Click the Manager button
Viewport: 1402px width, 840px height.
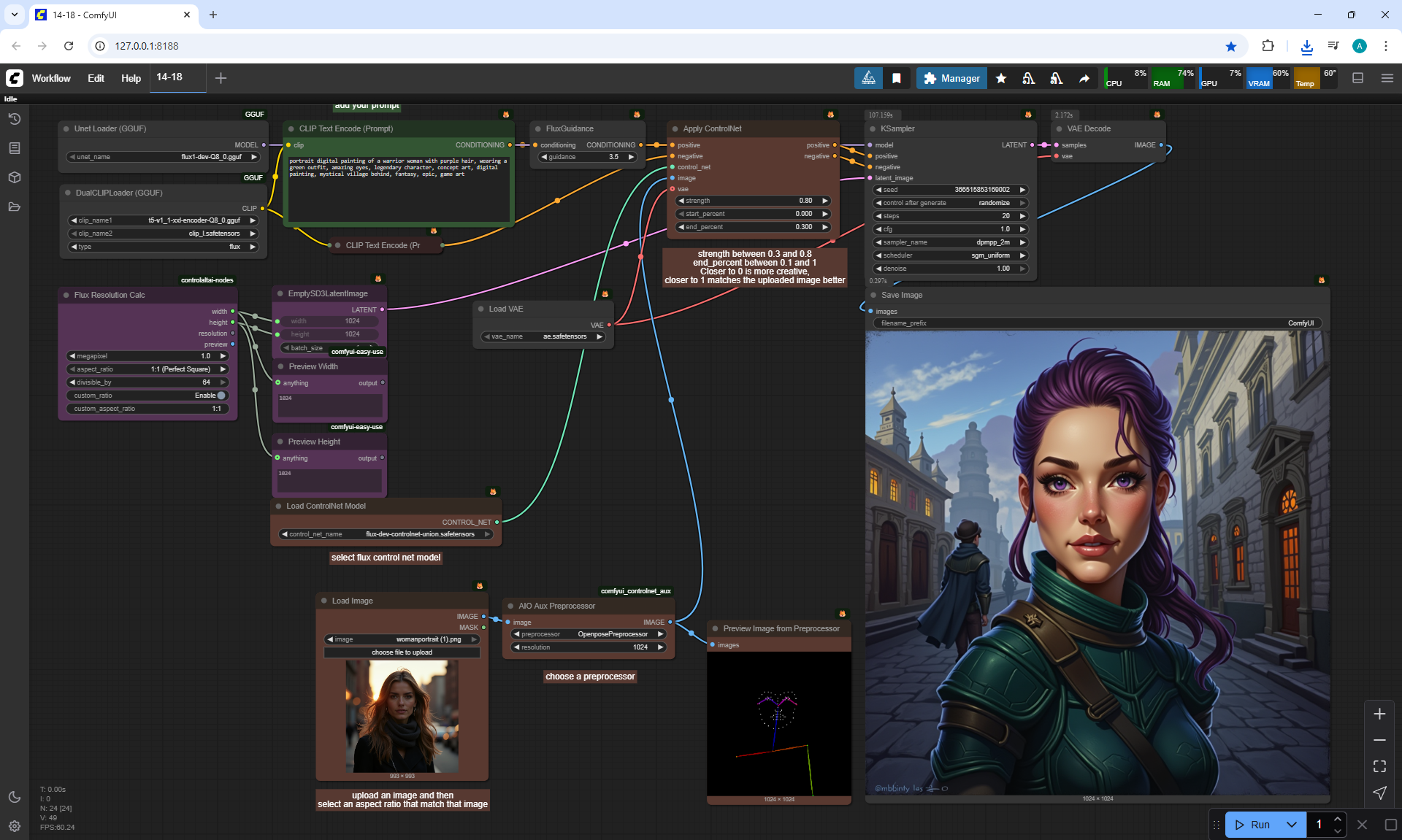(x=951, y=78)
